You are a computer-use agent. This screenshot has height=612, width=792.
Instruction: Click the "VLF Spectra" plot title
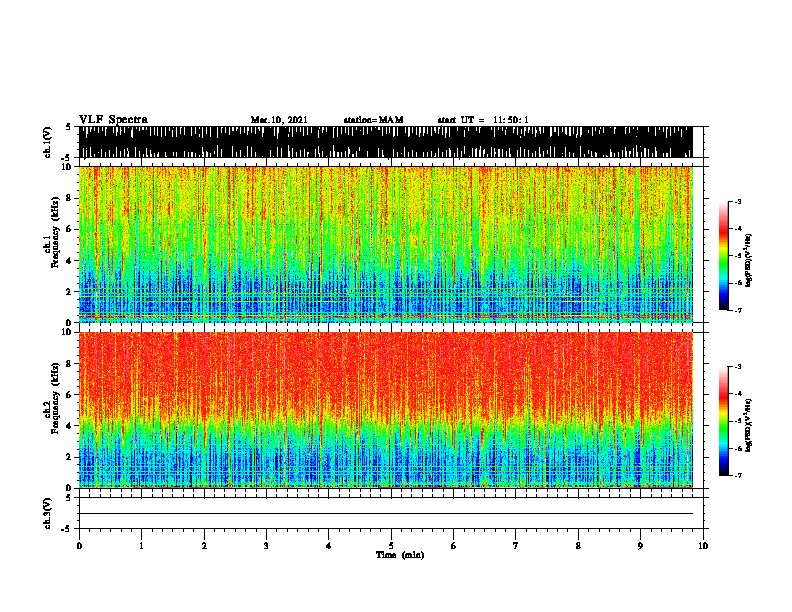coord(113,120)
